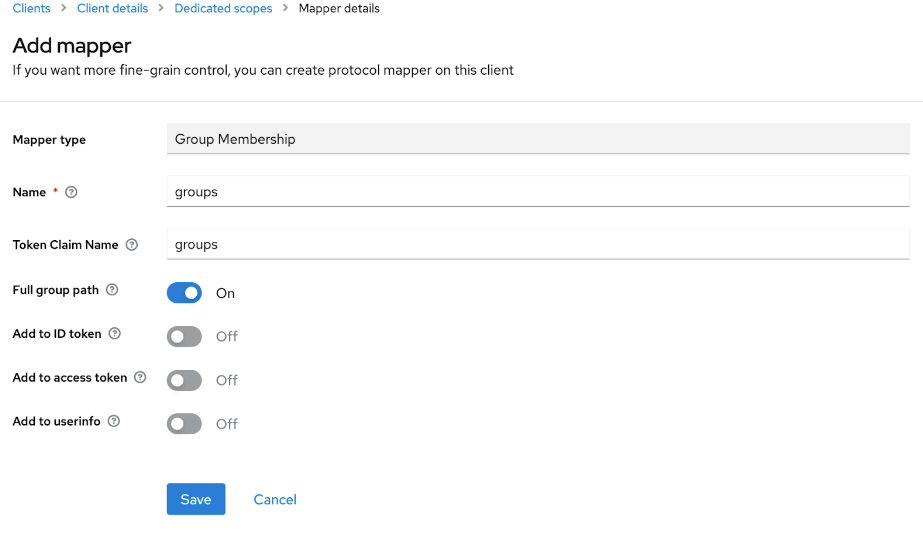Navigate to the Client details breadcrumb

pyautogui.click(x=112, y=9)
